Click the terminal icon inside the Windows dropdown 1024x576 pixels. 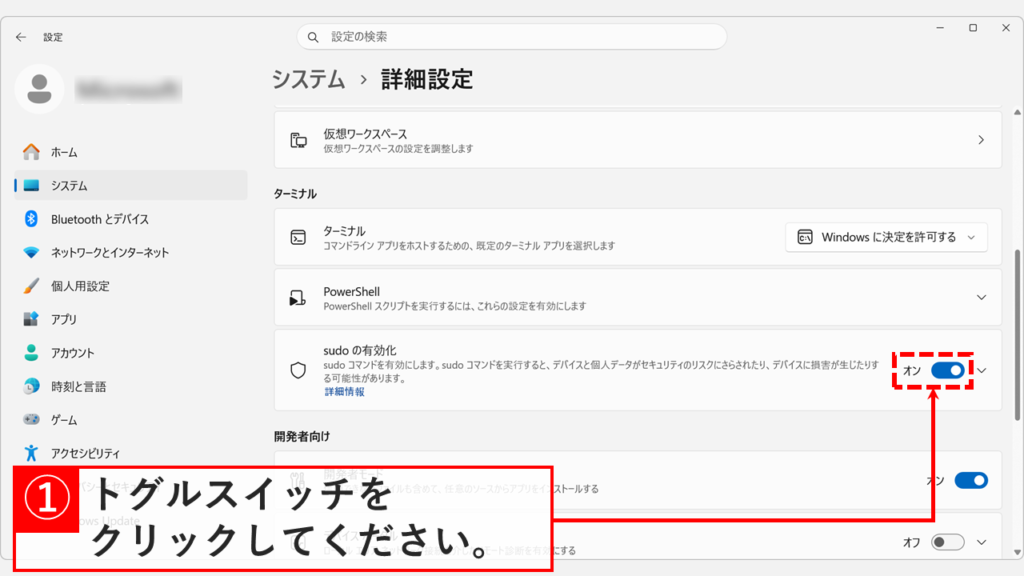click(x=805, y=237)
